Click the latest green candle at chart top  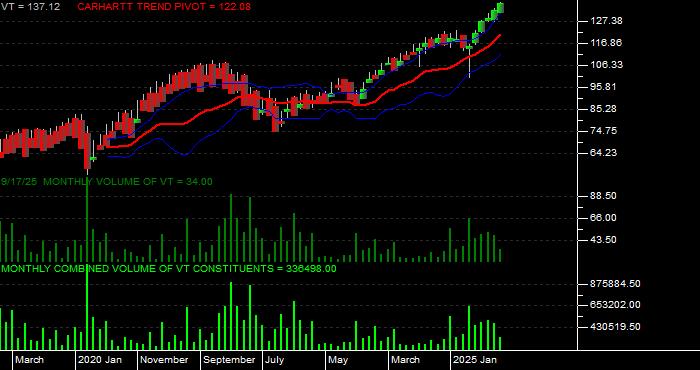[x=500, y=8]
